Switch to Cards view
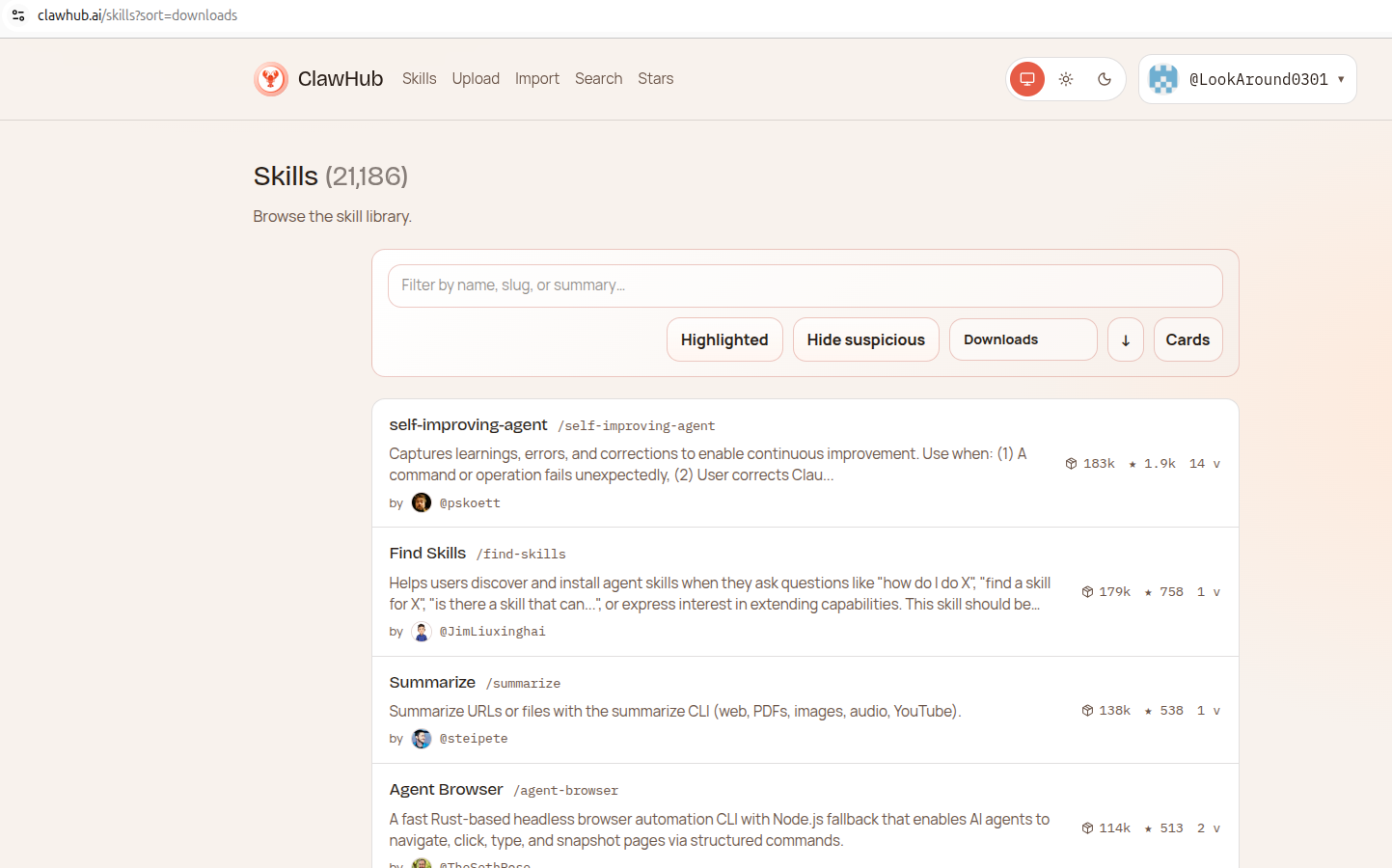The image size is (1392, 868). [1188, 339]
